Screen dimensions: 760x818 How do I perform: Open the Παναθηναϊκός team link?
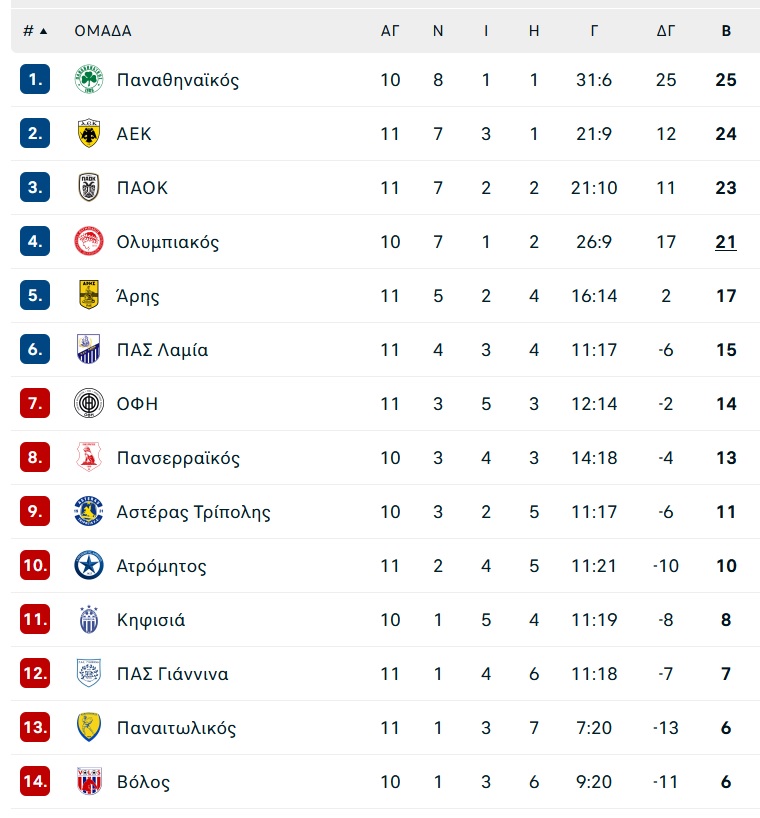[x=178, y=80]
